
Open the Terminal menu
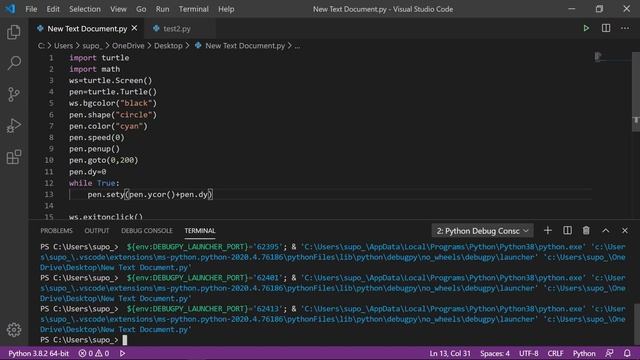coord(193,9)
